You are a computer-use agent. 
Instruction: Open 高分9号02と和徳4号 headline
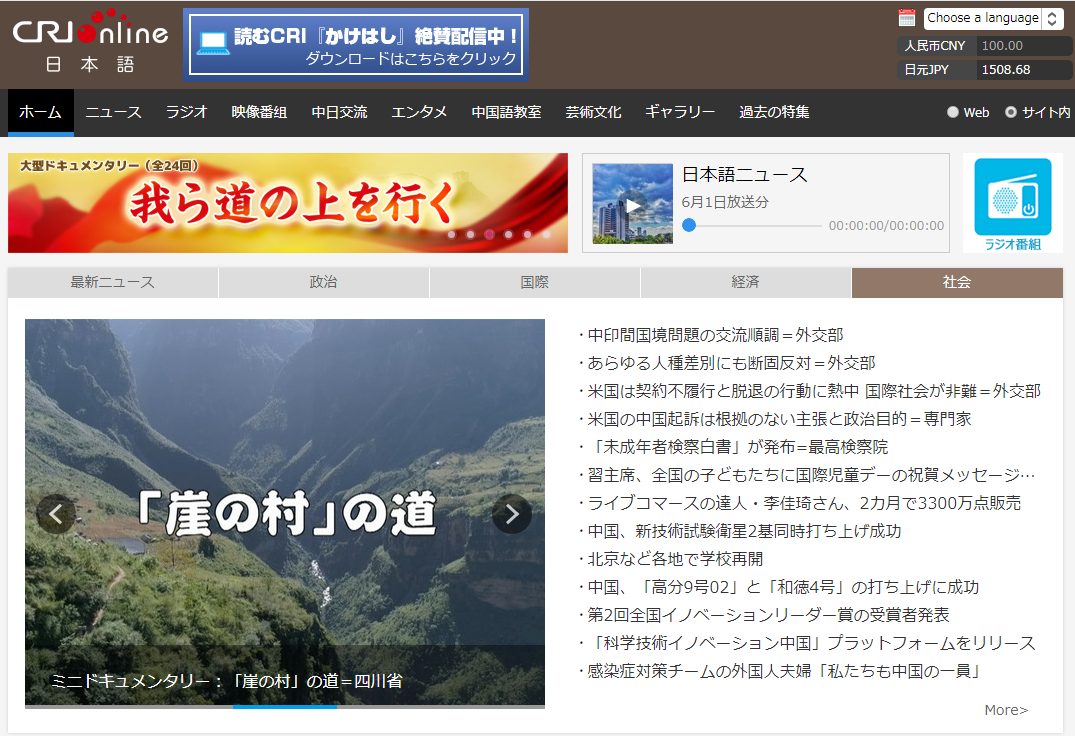(x=783, y=587)
